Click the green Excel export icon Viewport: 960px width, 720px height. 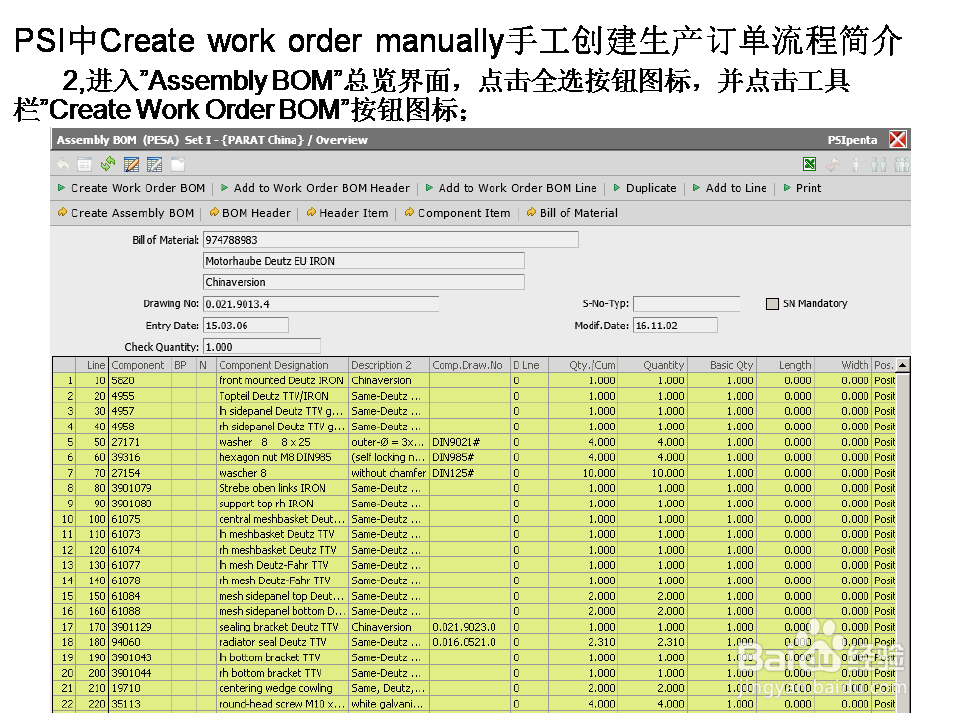[x=809, y=164]
